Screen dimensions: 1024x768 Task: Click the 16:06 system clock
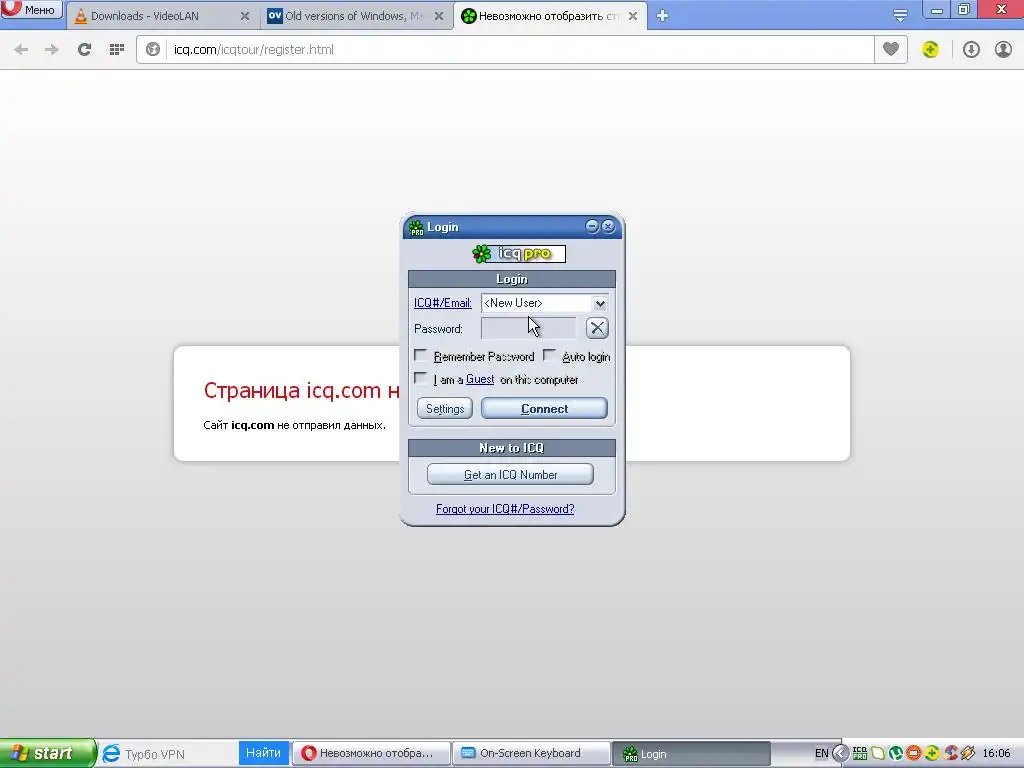click(996, 754)
